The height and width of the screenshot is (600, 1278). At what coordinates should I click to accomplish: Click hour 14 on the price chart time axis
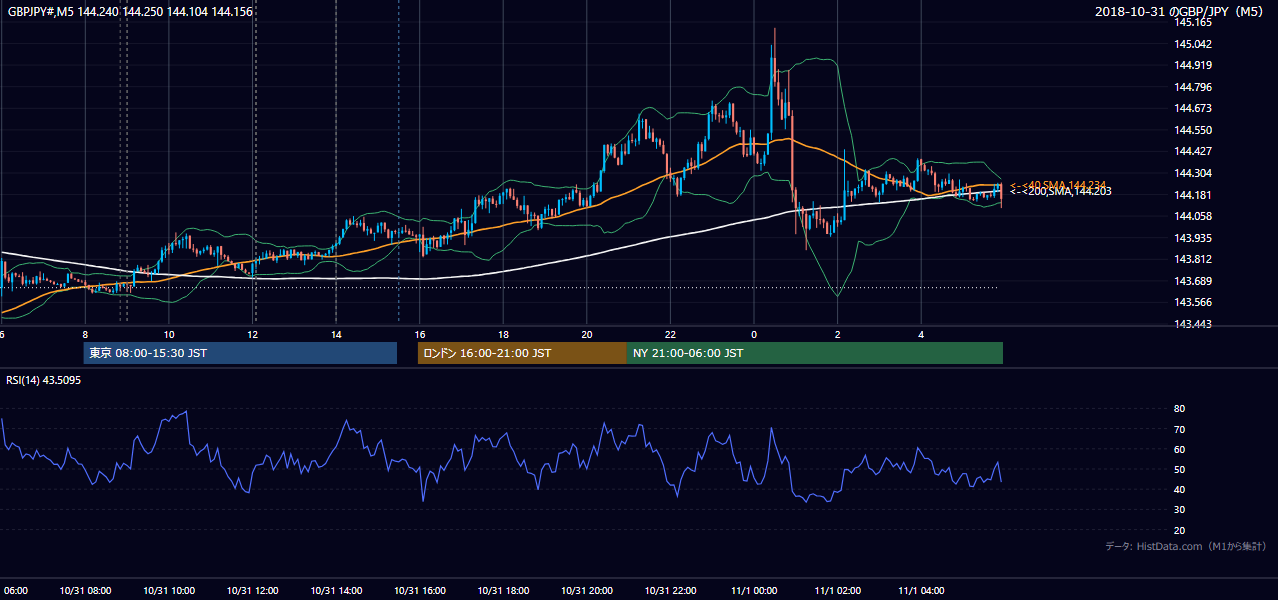coord(337,334)
